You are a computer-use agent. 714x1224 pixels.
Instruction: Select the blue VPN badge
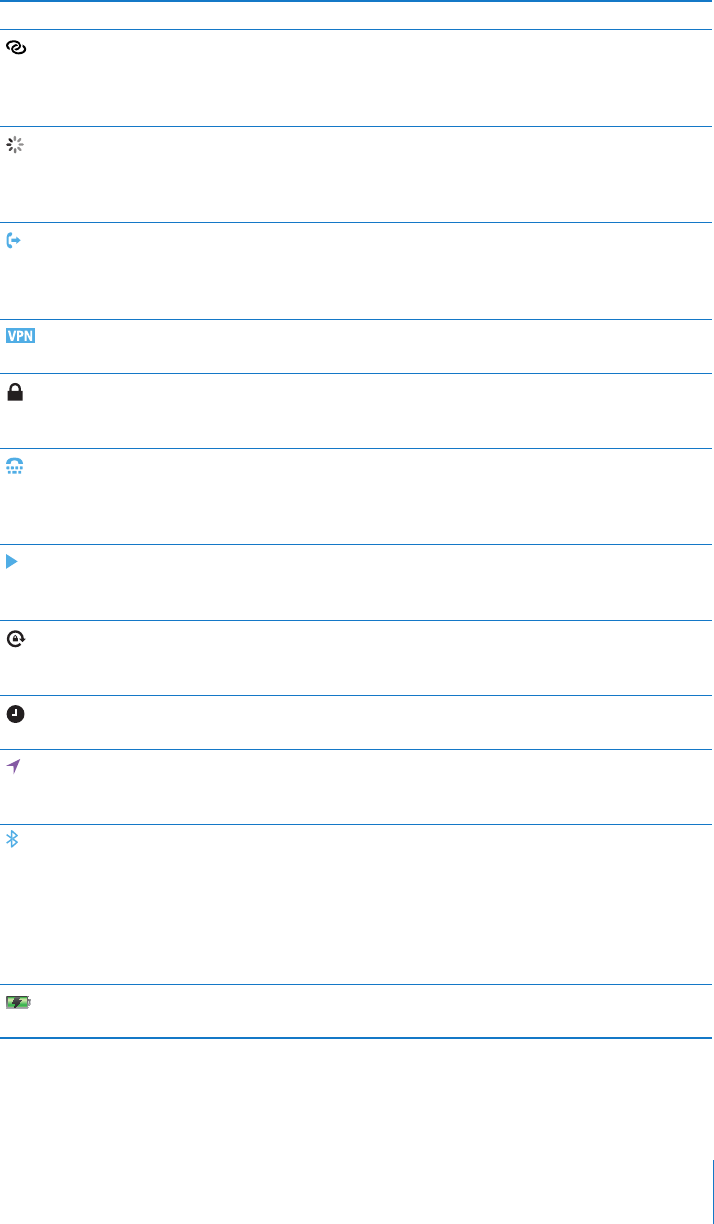(x=21, y=336)
